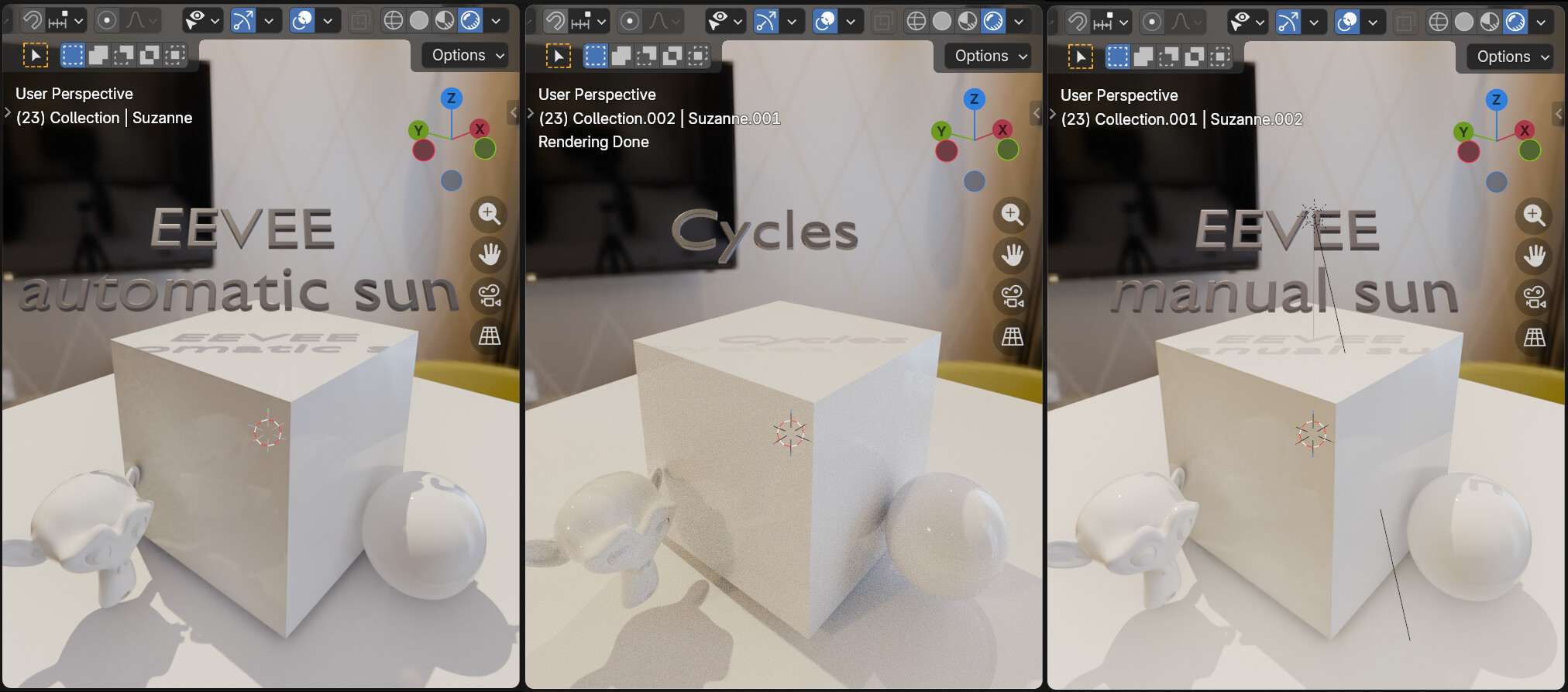Expand text info chevron beside Collection.002 in Cycles viewport
The image size is (1568, 692).
(x=531, y=113)
